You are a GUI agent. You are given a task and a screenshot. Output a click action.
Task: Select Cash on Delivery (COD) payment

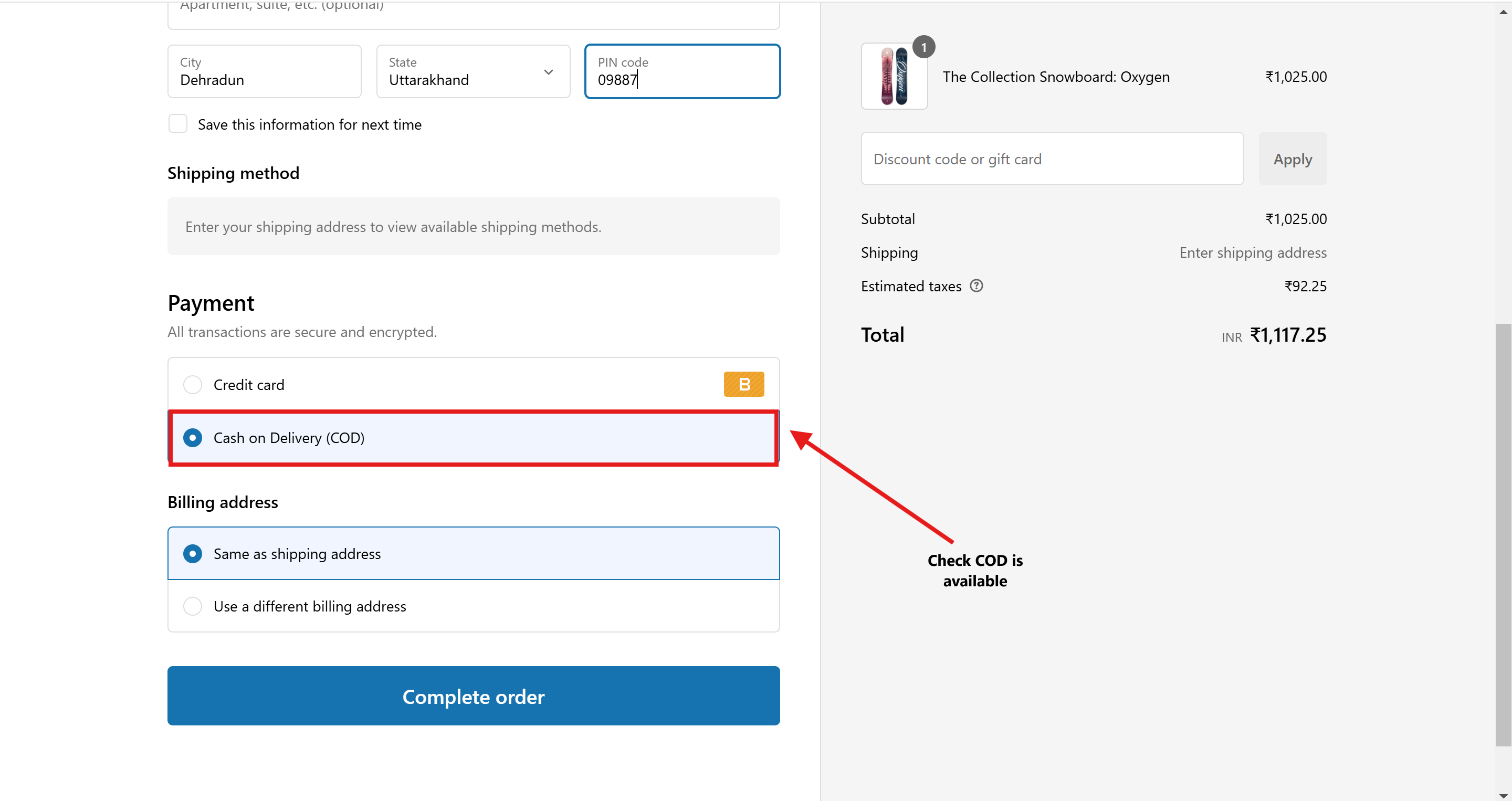[193, 438]
